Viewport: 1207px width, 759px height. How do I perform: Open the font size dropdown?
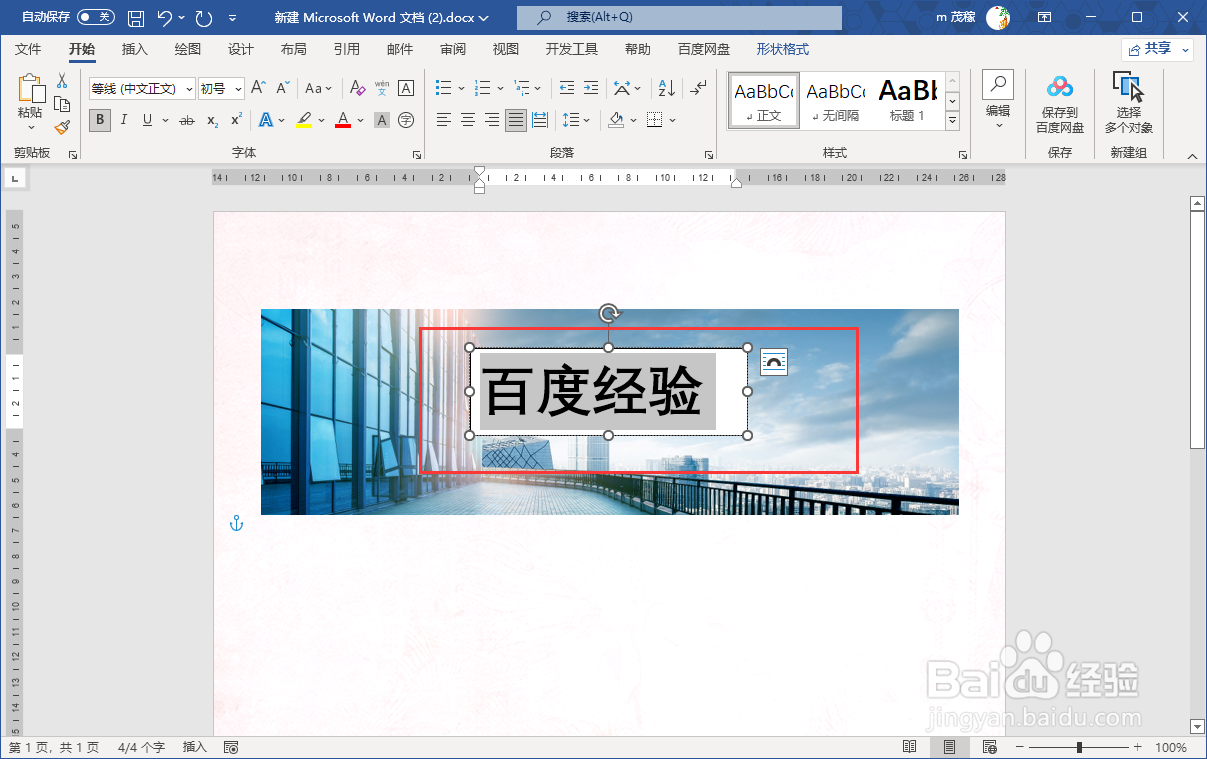pos(238,88)
